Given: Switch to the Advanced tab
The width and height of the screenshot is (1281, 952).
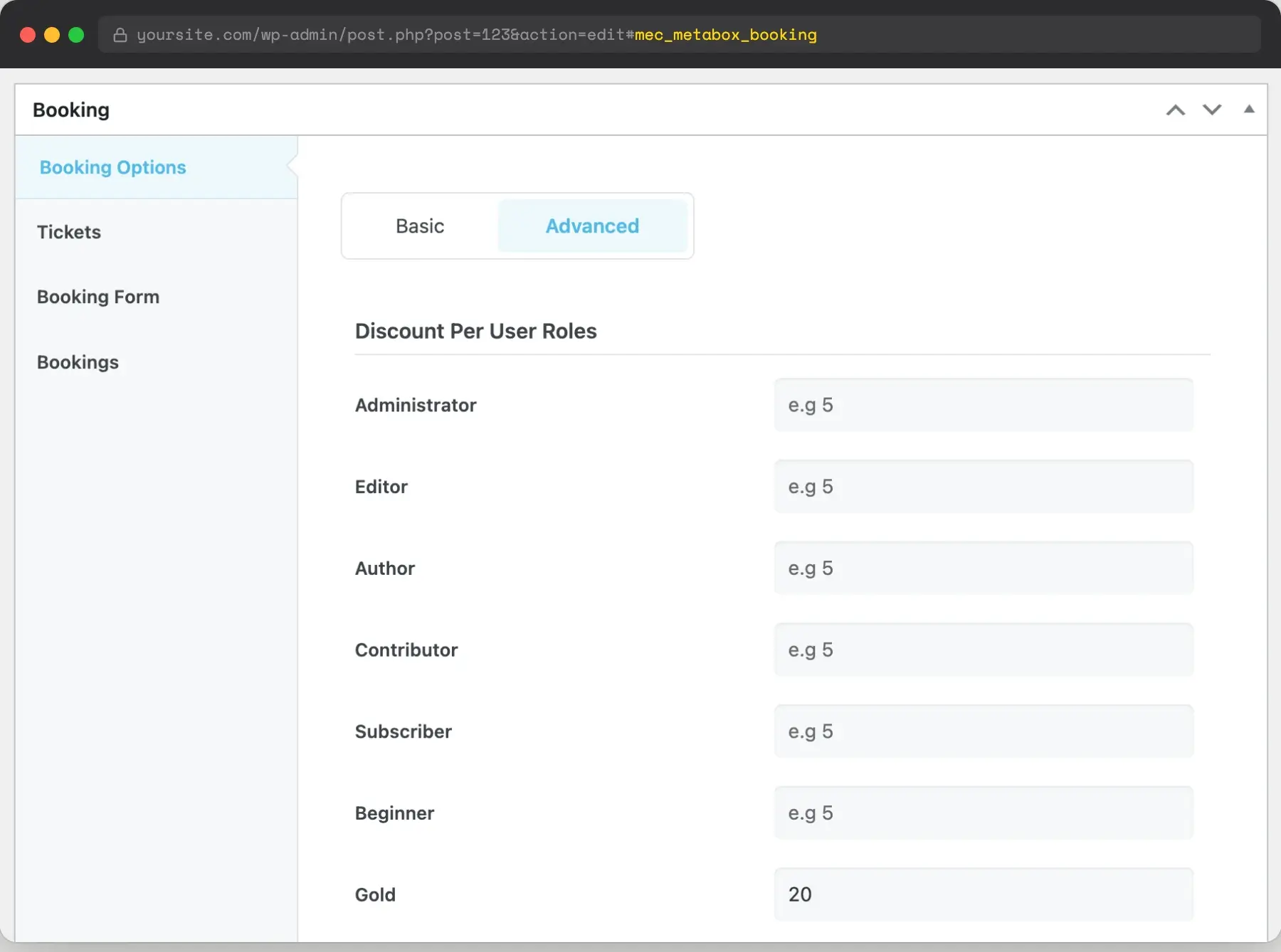Looking at the screenshot, I should pyautogui.click(x=592, y=226).
